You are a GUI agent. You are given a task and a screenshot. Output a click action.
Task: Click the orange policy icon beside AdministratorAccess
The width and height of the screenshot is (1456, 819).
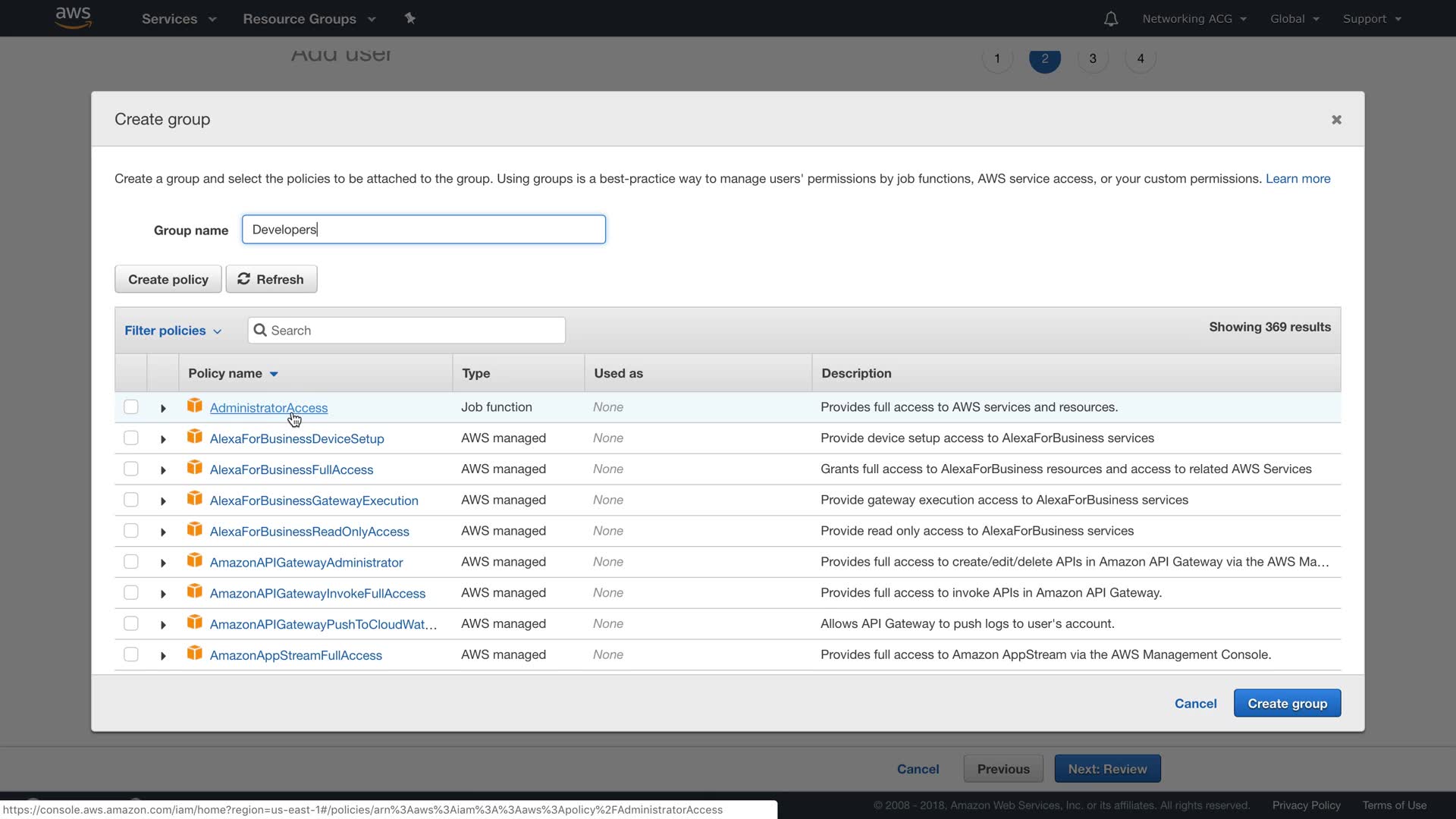pyautogui.click(x=195, y=406)
